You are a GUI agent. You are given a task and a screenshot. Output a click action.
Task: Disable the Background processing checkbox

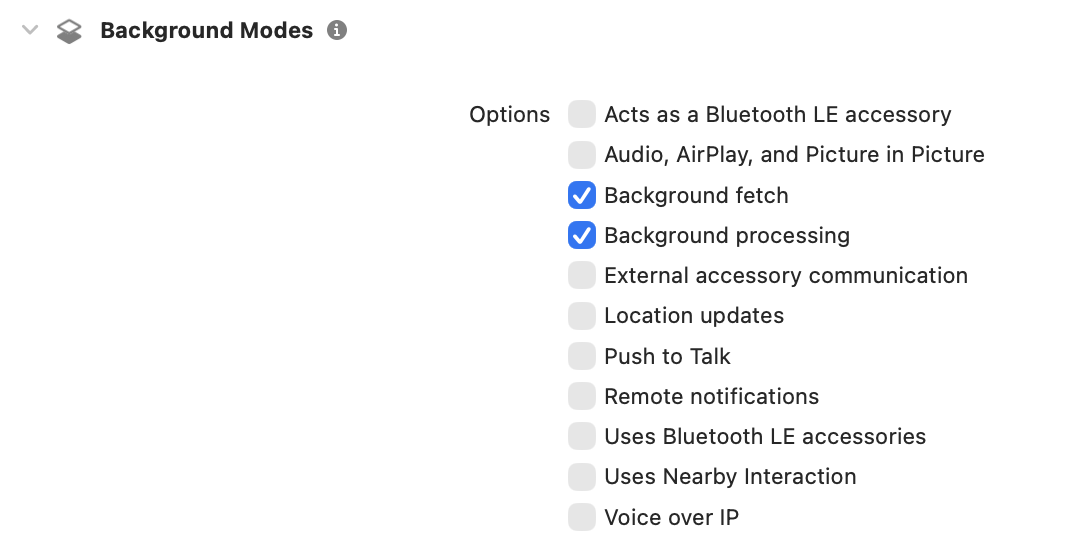pos(582,235)
